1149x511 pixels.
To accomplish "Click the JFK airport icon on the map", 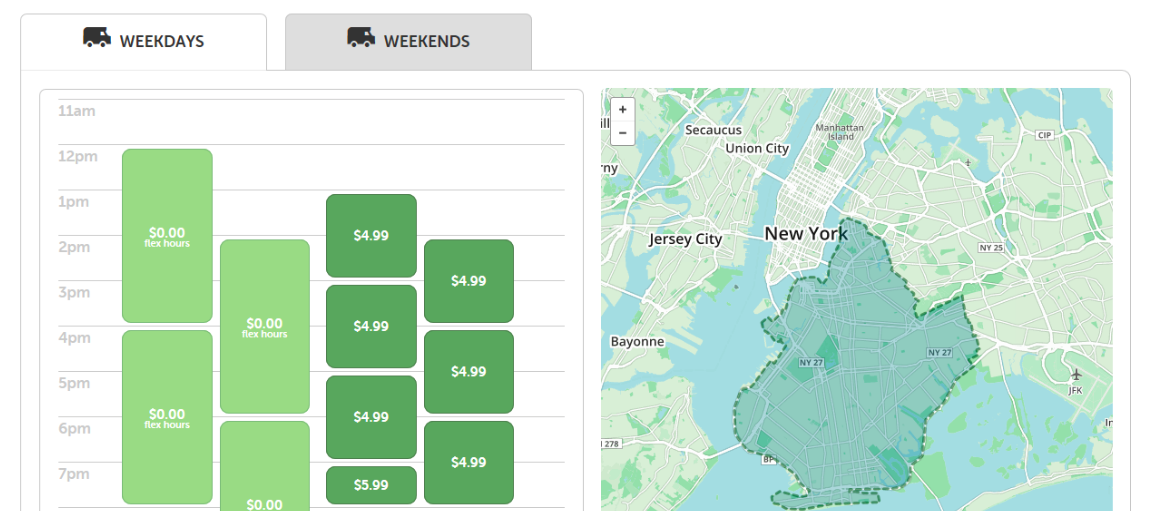I will pos(1076,375).
